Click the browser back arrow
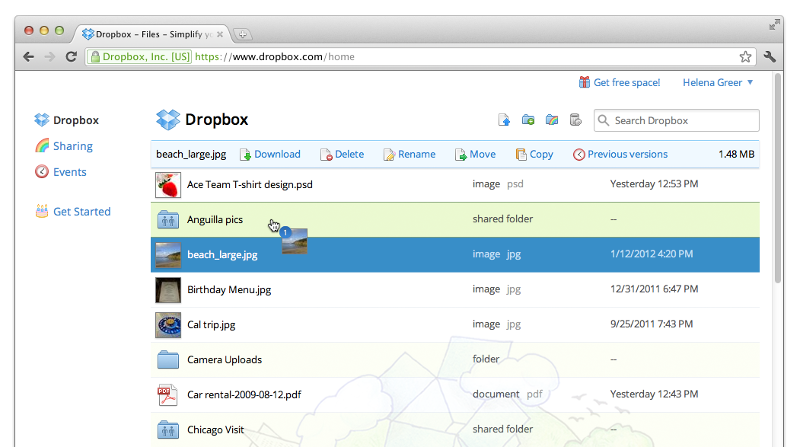This screenshot has width=800, height=447. pos(29,57)
